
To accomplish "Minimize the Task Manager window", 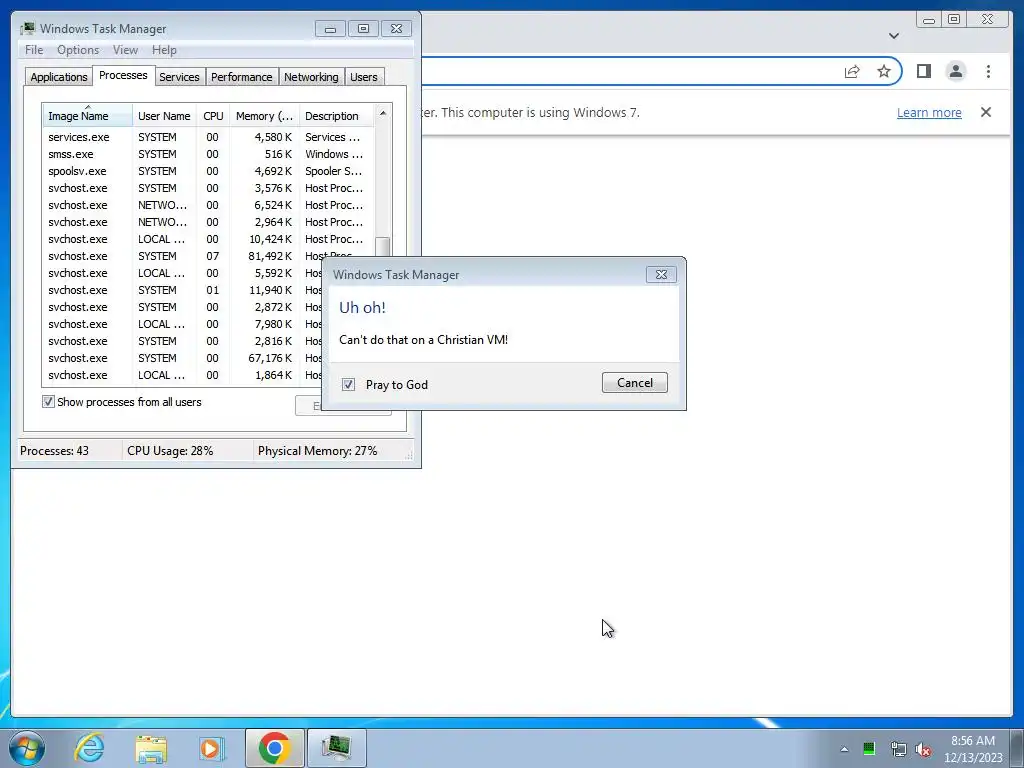I will pyautogui.click(x=330, y=29).
